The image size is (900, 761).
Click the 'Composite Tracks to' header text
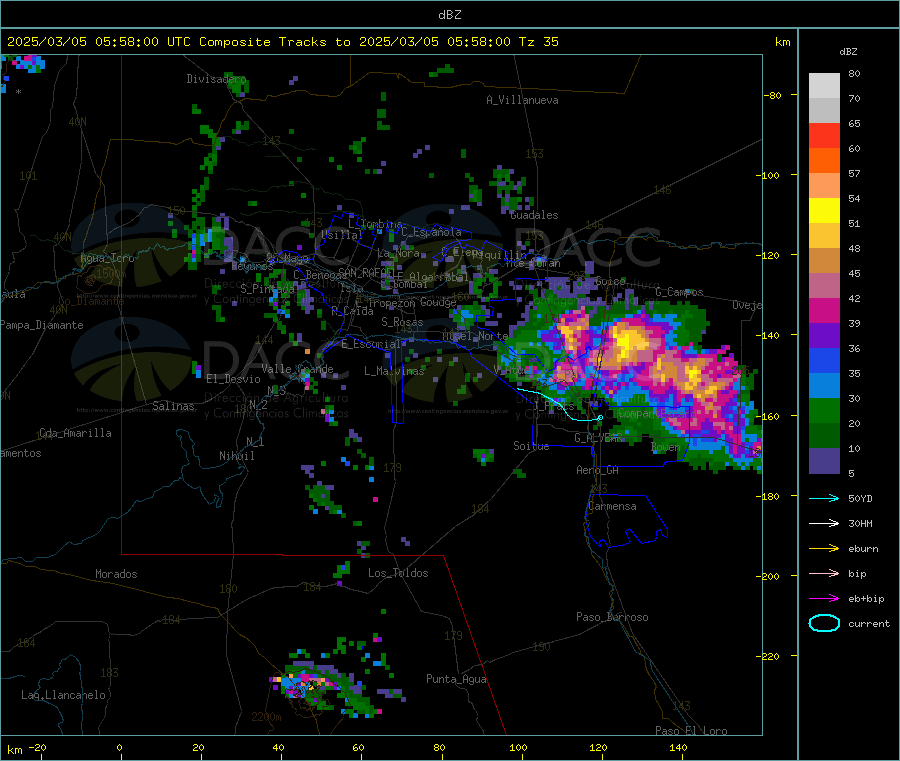coord(274,42)
